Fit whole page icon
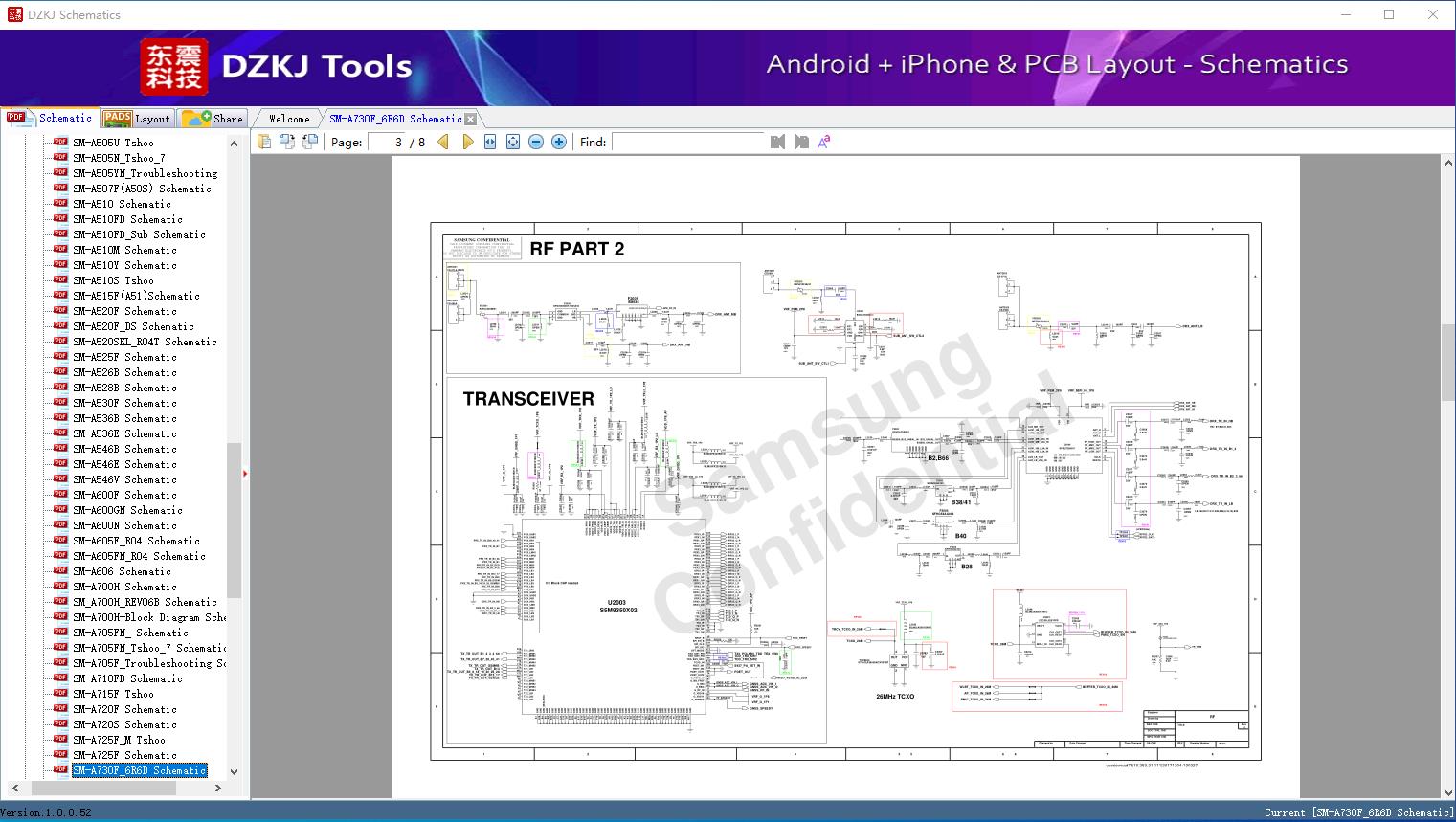Image resolution: width=1456 pixels, height=822 pixels. [513, 142]
